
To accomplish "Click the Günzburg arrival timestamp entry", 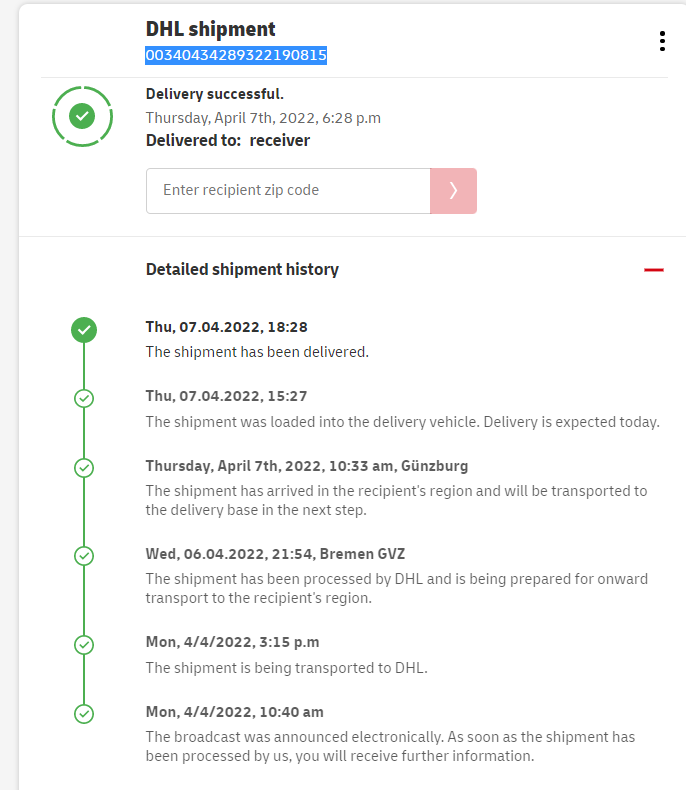I will tap(307, 465).
